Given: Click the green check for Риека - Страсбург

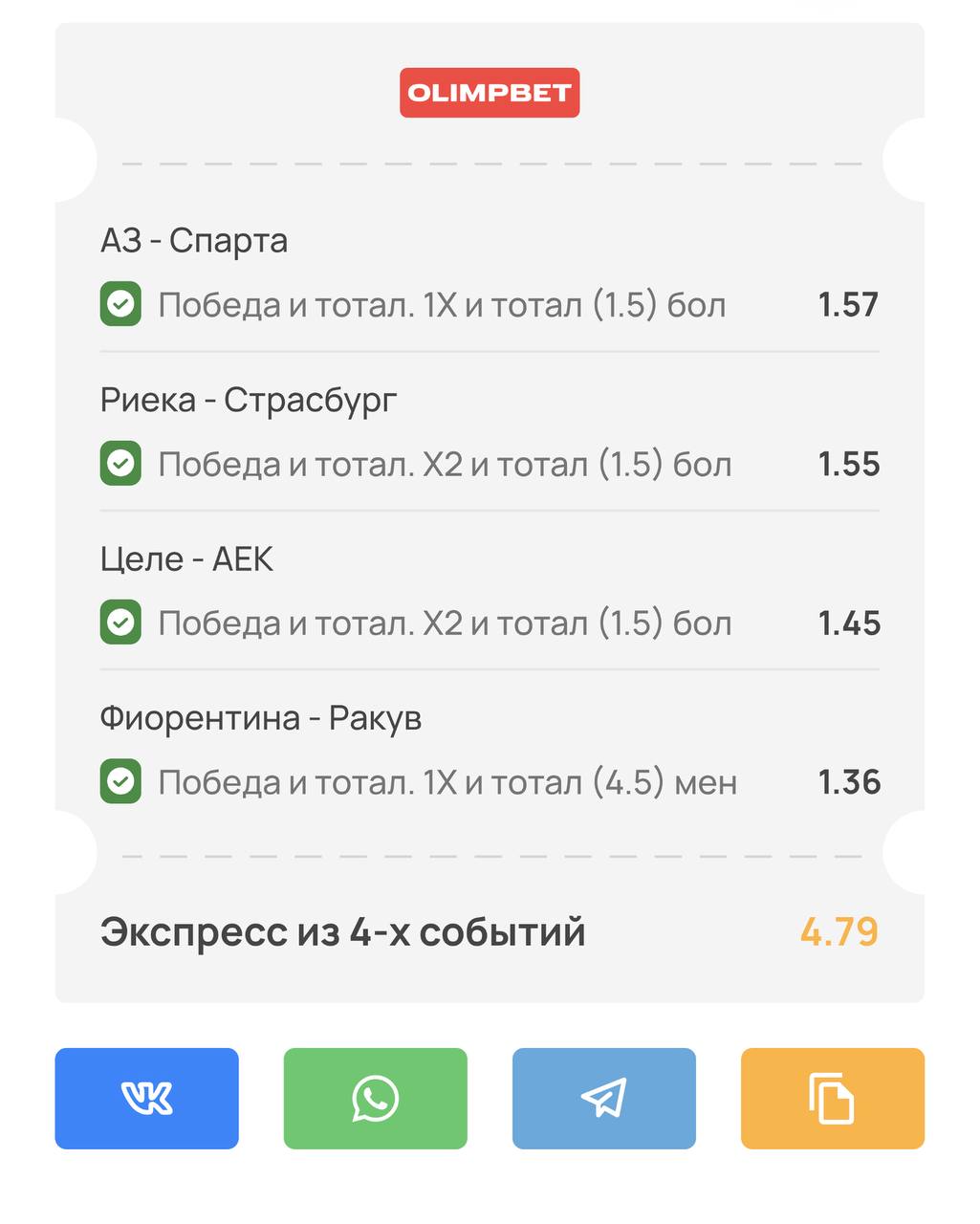Looking at the screenshot, I should coord(120,464).
